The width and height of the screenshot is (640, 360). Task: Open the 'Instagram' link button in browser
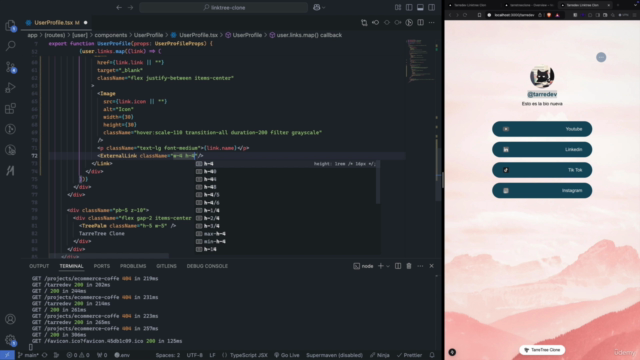pos(542,191)
